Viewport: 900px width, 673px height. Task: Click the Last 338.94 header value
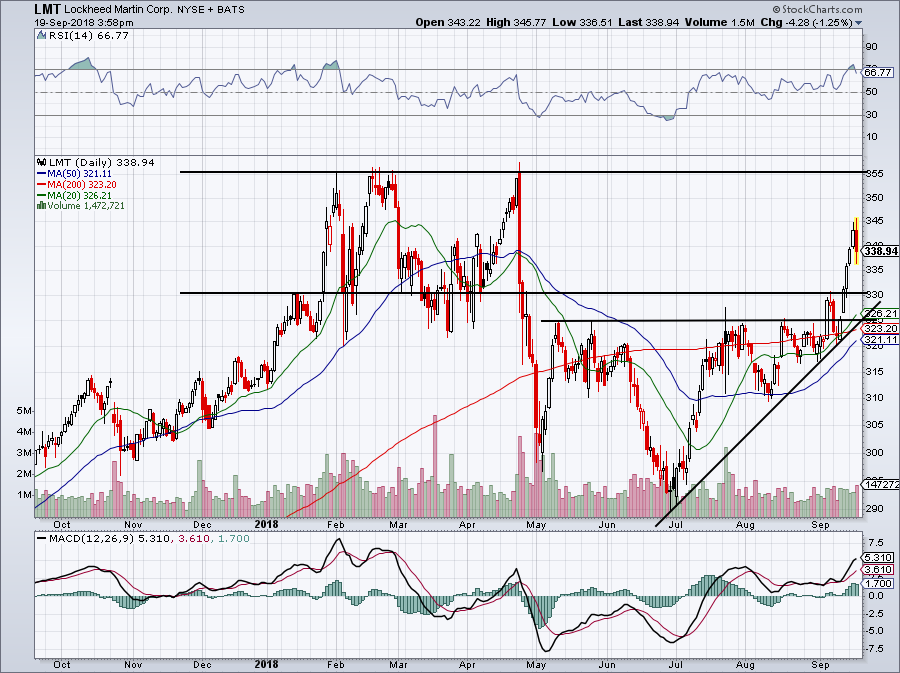[x=649, y=22]
